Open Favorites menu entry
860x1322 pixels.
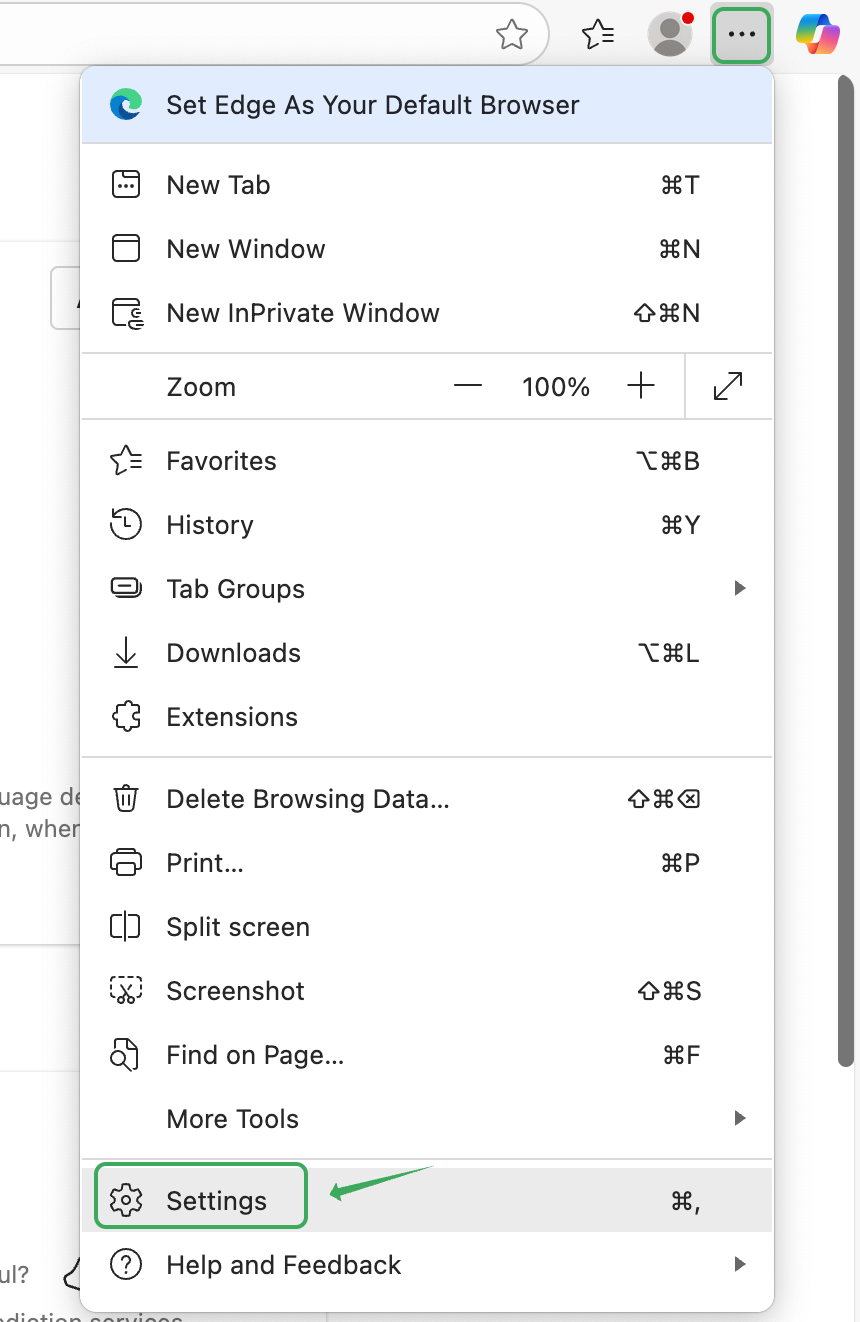(427, 461)
